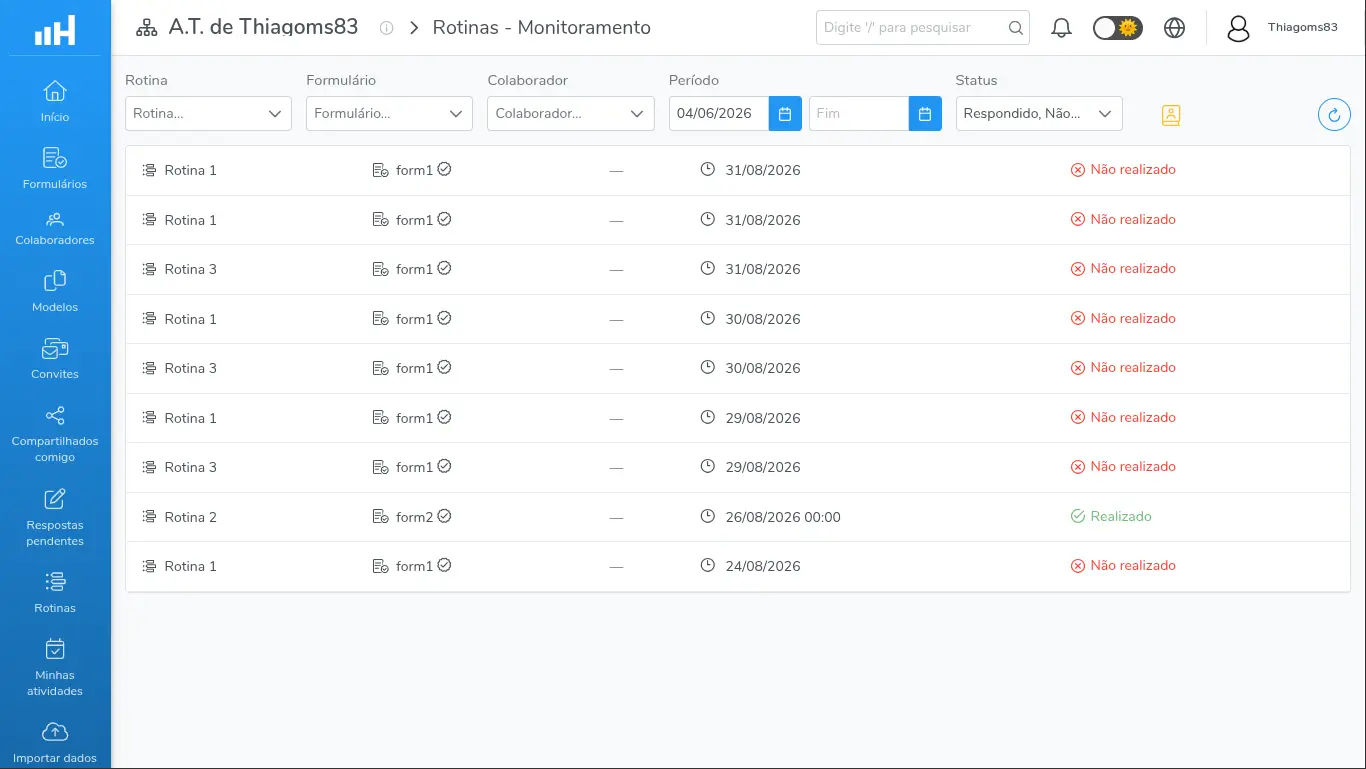
Task: Click the organization hierarchy icon
Action: (147, 28)
